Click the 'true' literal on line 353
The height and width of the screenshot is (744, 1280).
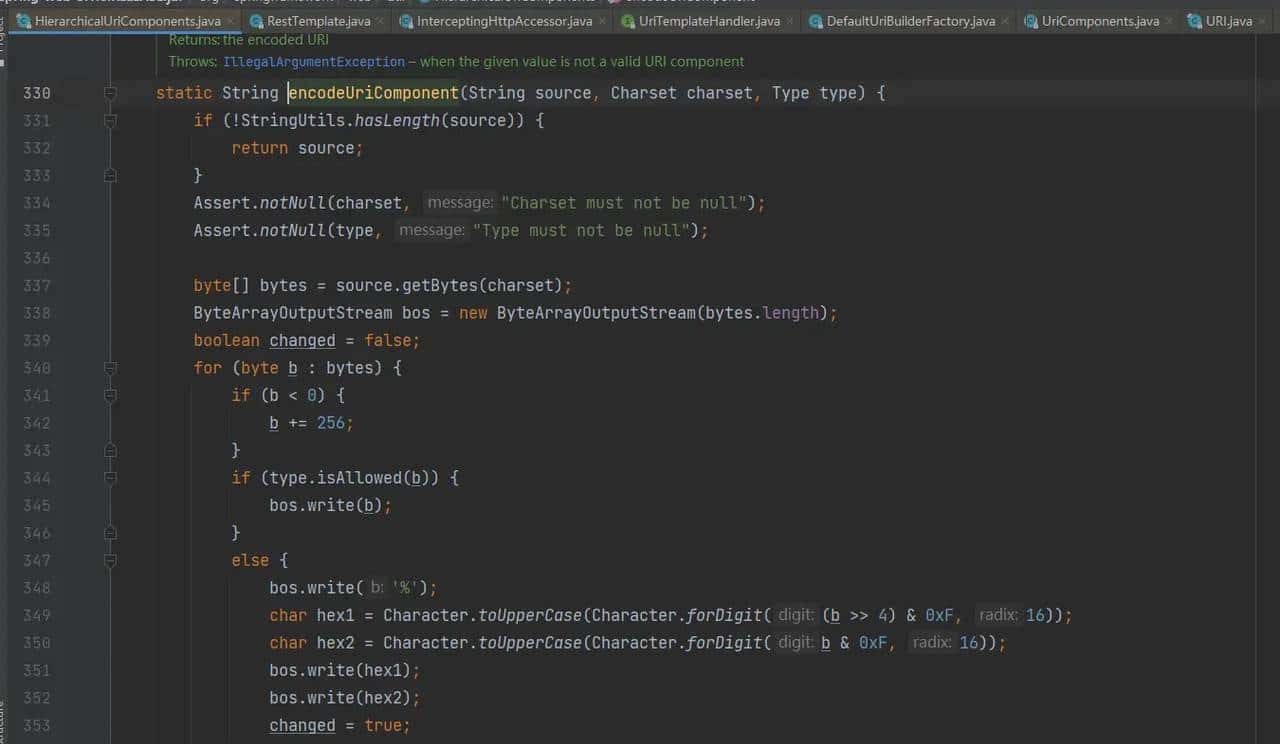click(383, 725)
